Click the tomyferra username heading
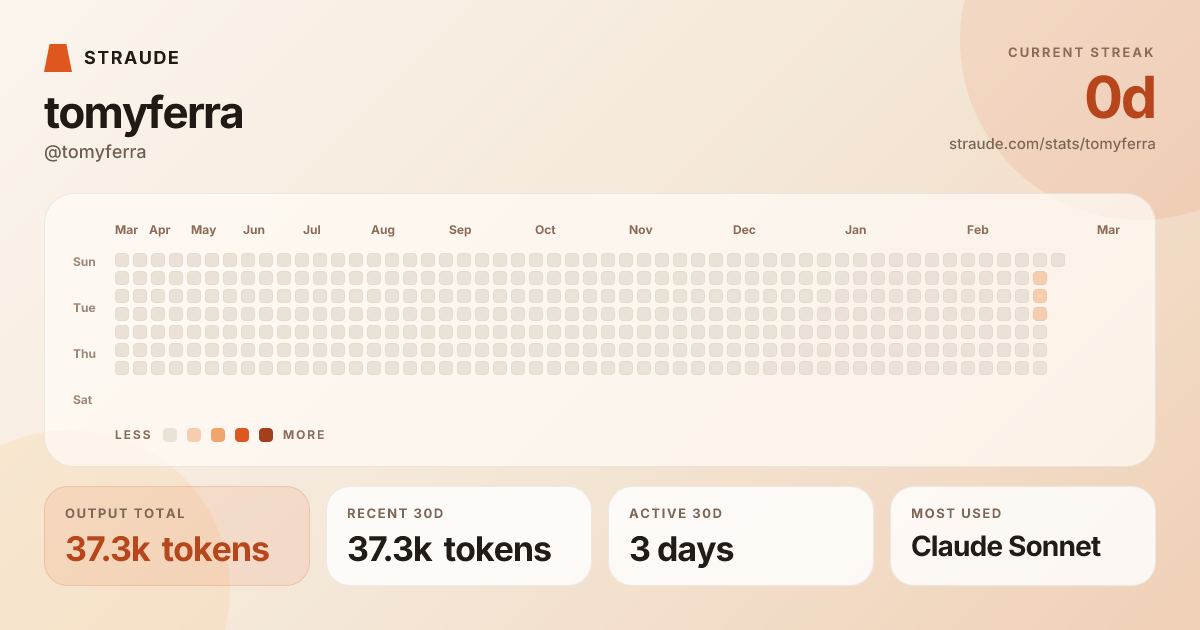The image size is (1200, 630). (143, 113)
